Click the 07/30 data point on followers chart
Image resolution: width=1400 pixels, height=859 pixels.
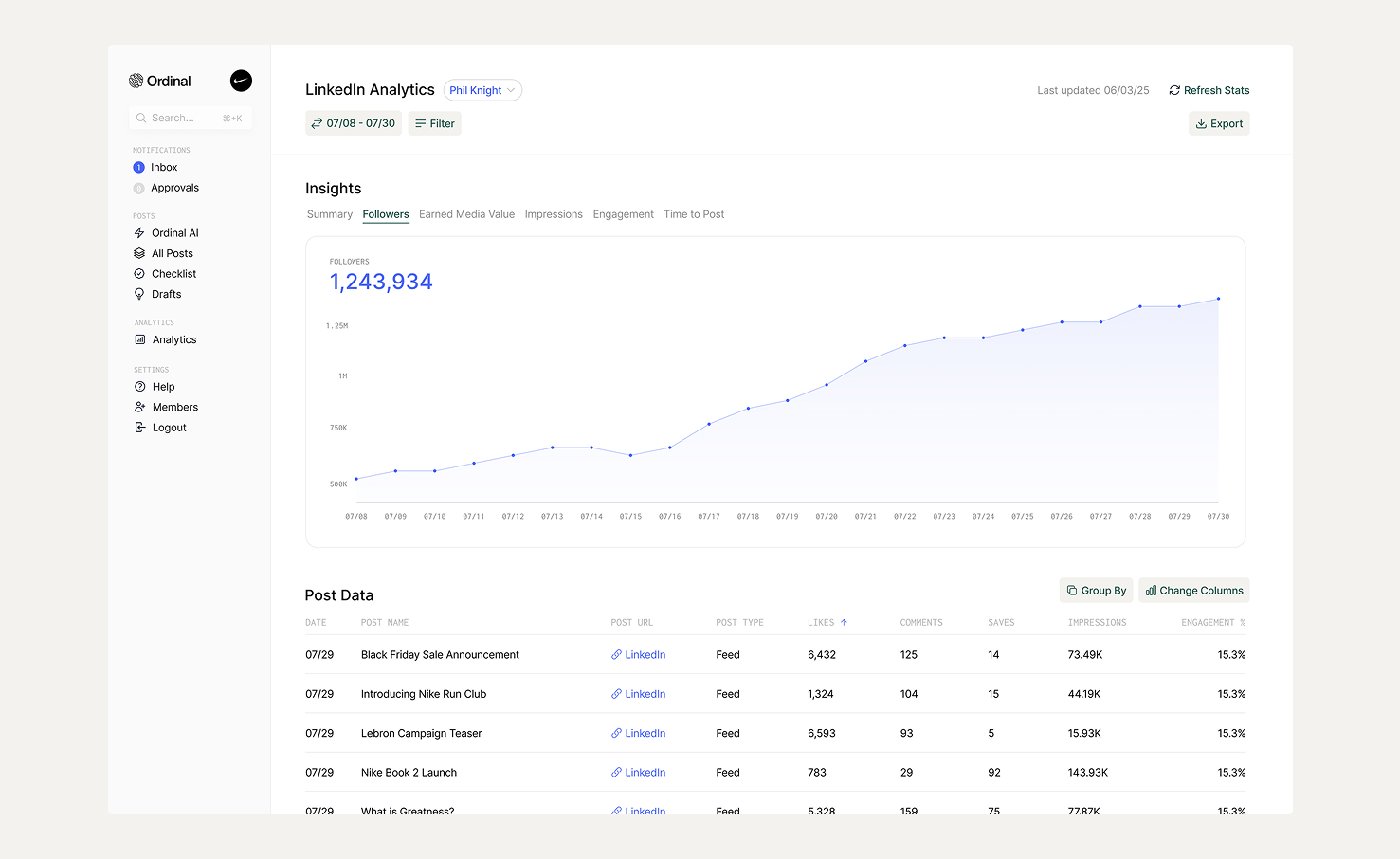tap(1218, 299)
